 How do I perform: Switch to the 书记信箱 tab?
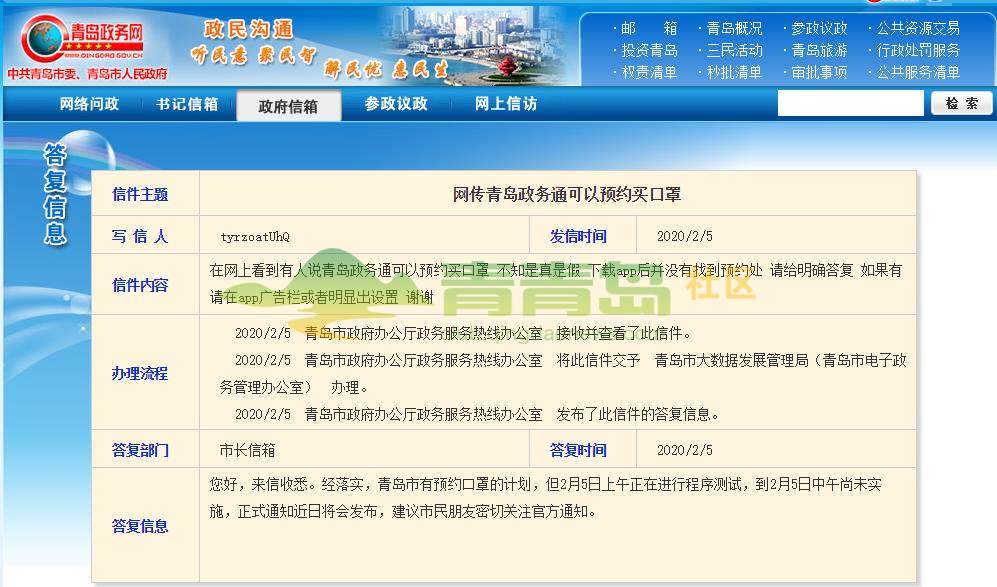pos(187,104)
